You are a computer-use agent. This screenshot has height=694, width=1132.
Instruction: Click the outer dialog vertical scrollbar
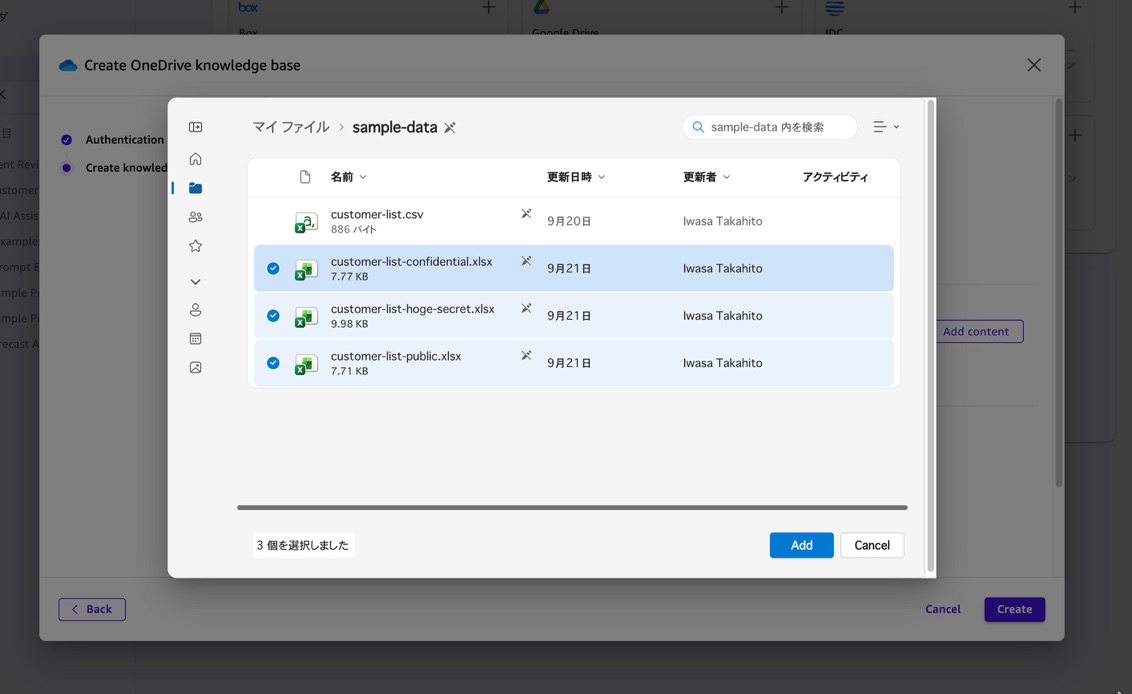[x=1059, y=292]
